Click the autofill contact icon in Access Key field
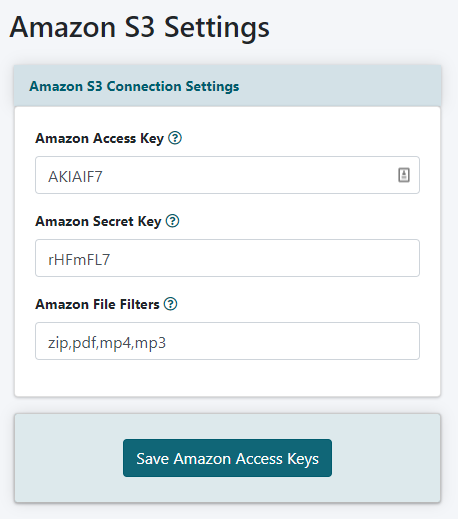Image resolution: width=458 pixels, height=519 pixels. coord(404,175)
